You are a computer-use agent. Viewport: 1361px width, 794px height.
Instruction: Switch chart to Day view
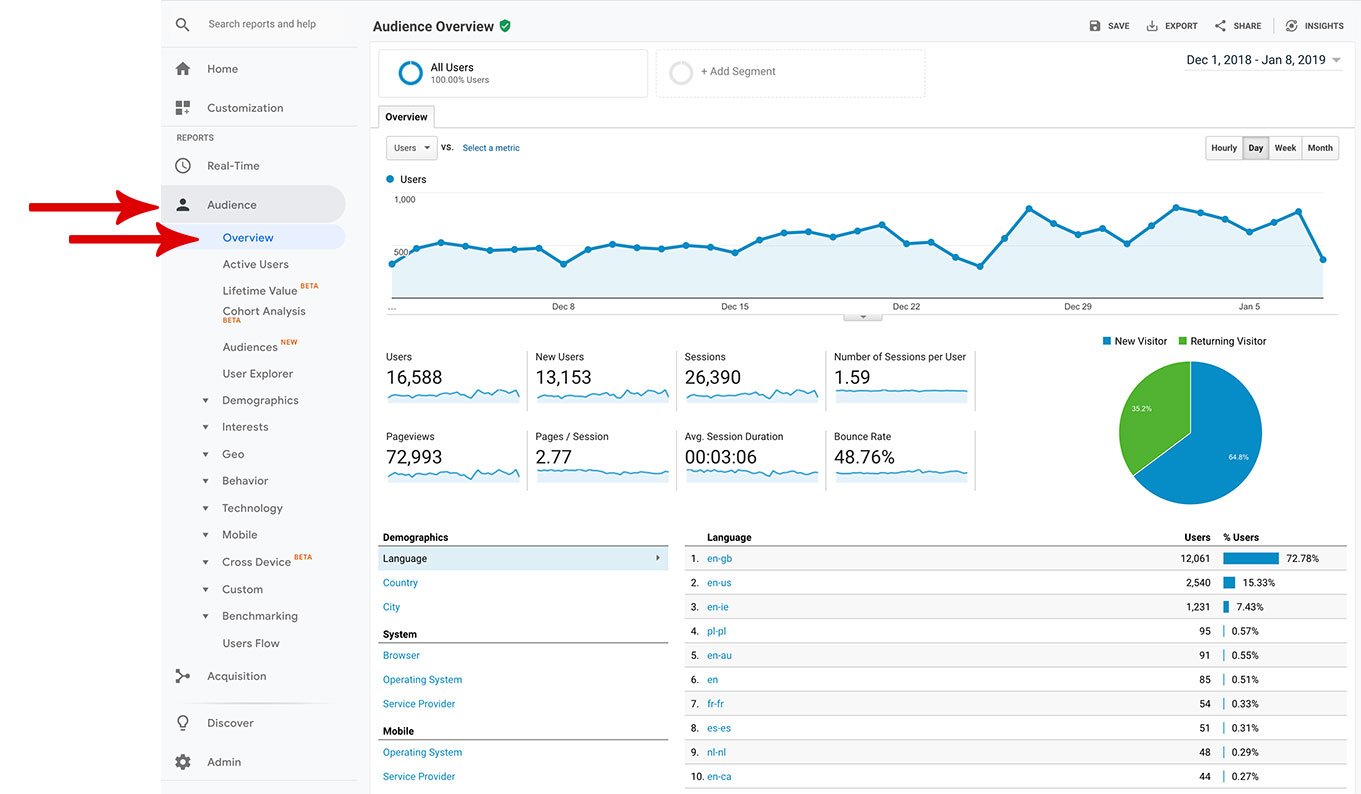1256,148
